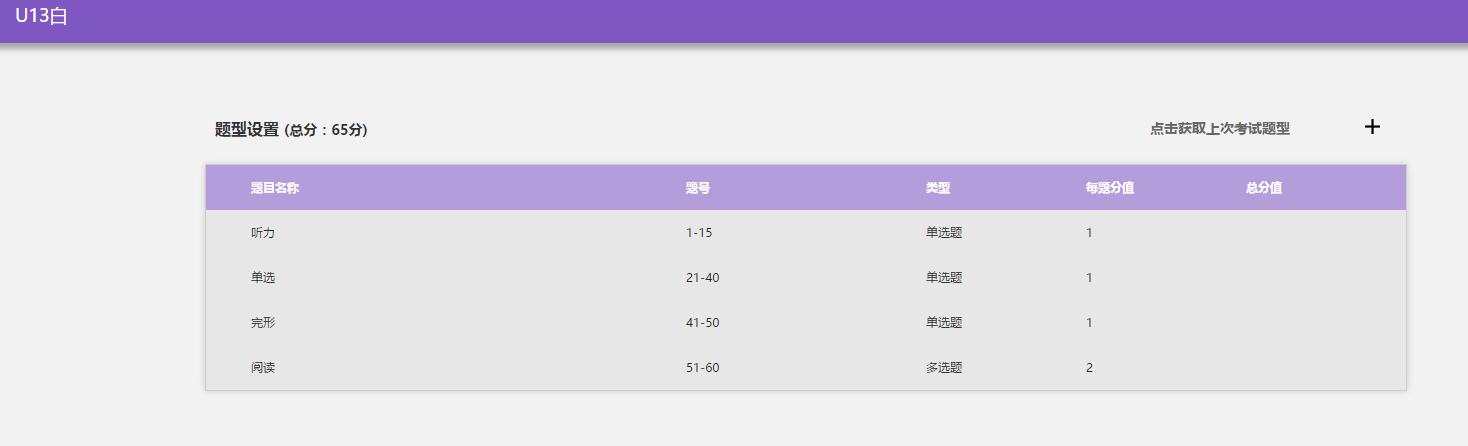
Task: Click question range 21-40
Action: coord(702,278)
